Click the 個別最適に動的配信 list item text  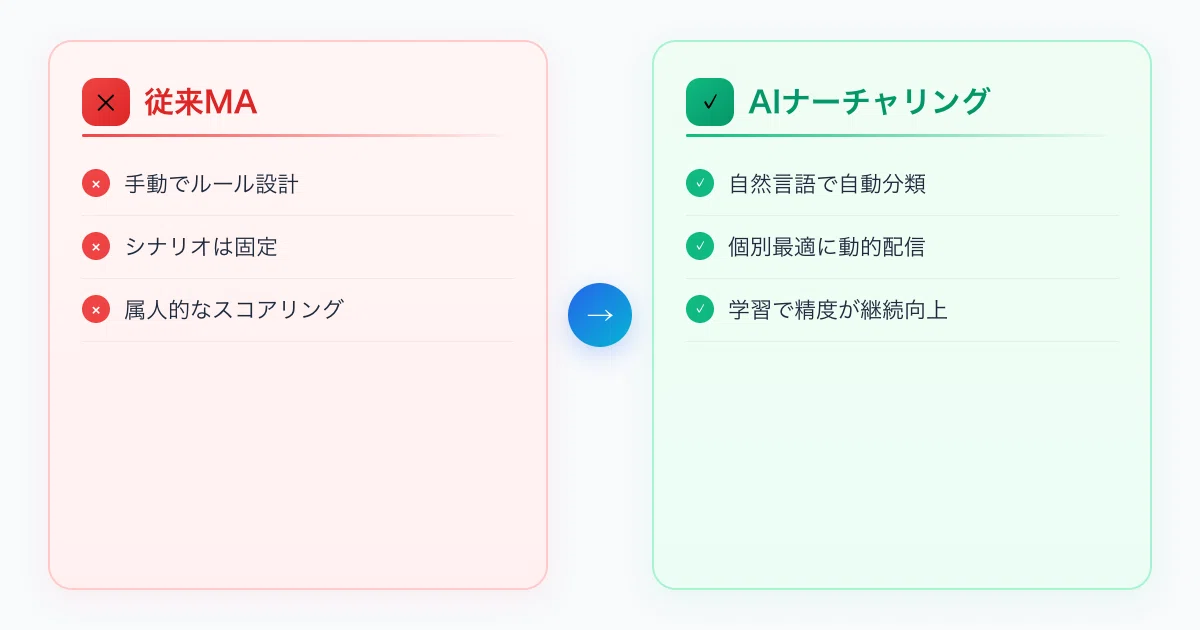click(x=827, y=246)
